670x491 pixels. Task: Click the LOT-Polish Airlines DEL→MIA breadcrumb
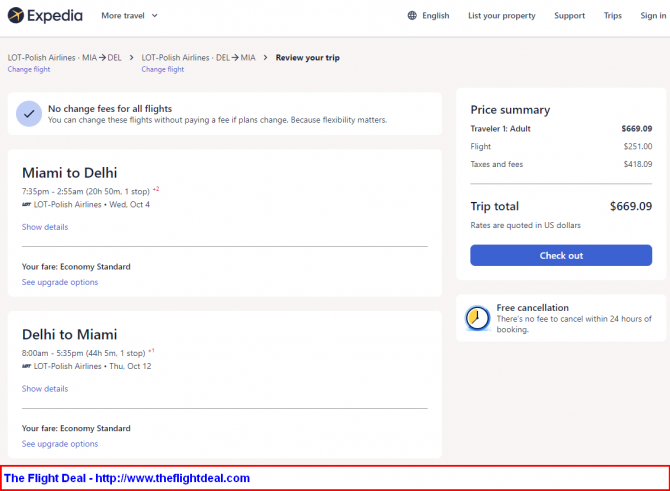[198, 58]
